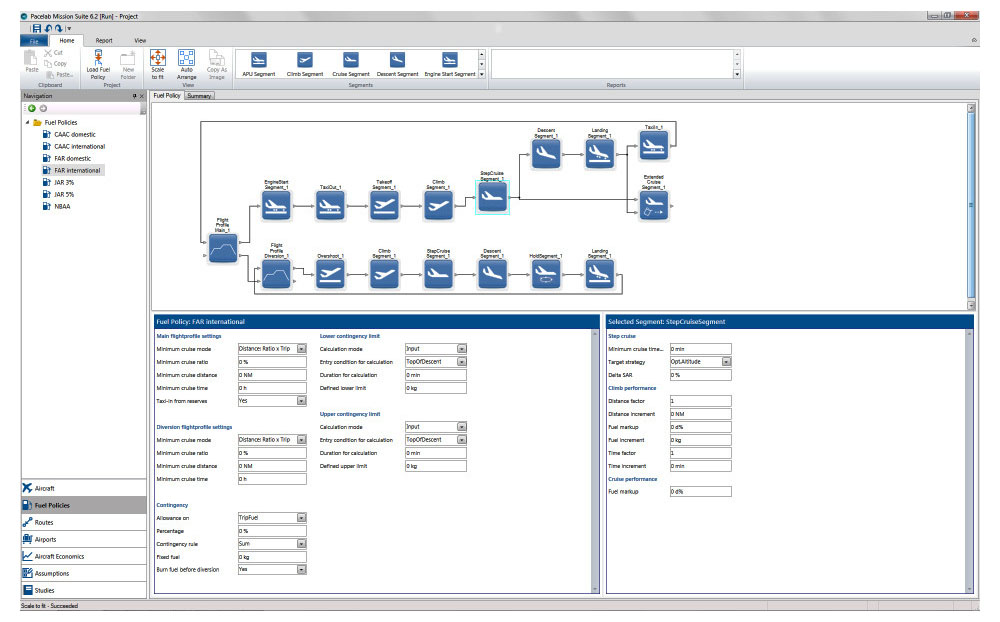Click the Copy command in Clipboard group
The width and height of the screenshot is (1000, 622).
[x=55, y=64]
